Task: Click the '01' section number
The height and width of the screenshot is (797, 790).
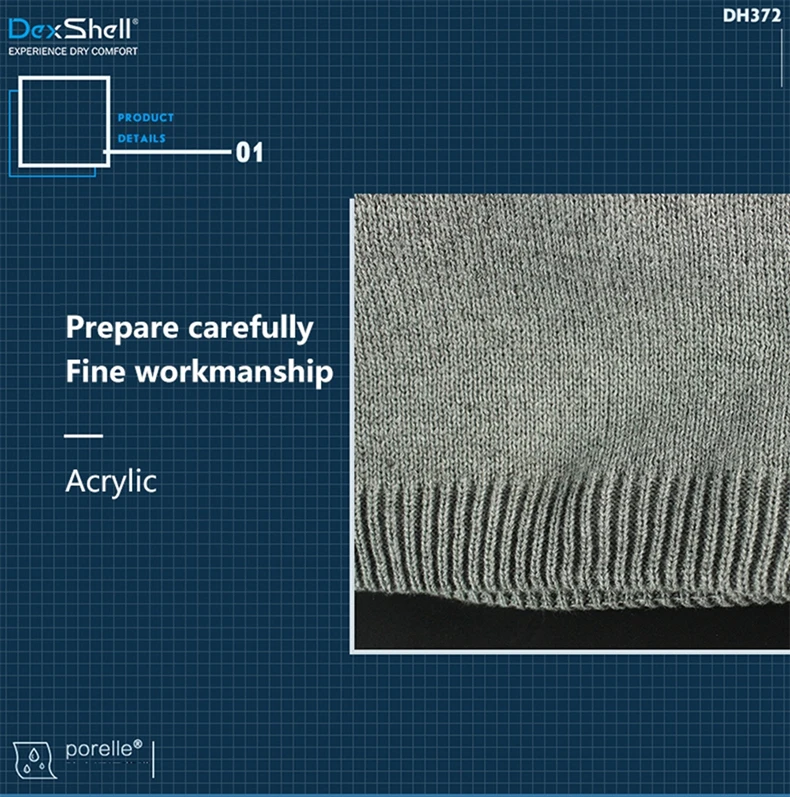Action: click(x=250, y=152)
